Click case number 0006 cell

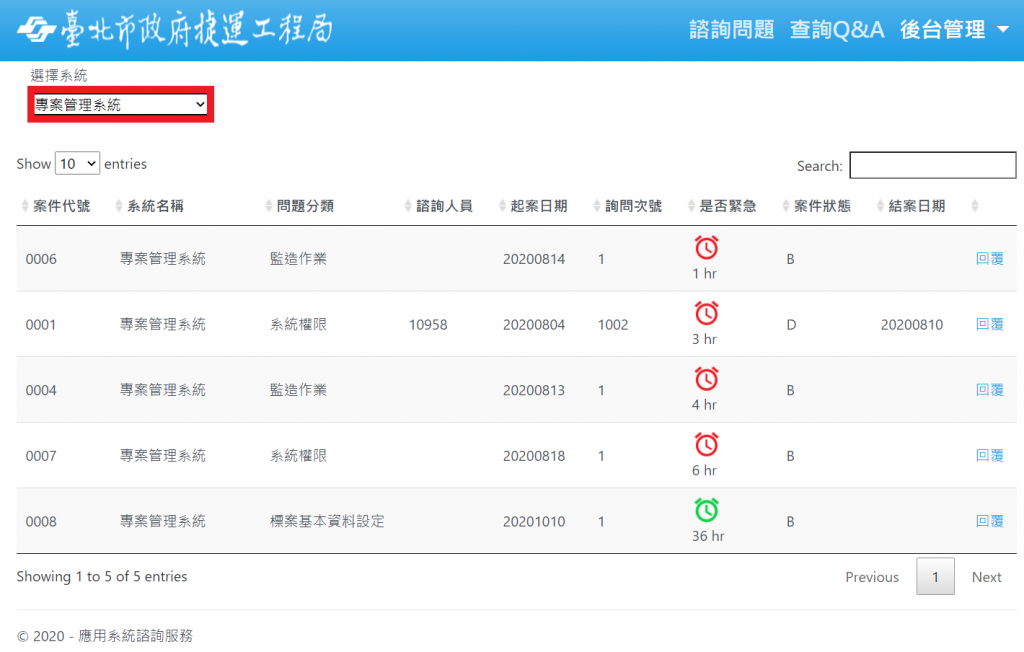click(41, 259)
